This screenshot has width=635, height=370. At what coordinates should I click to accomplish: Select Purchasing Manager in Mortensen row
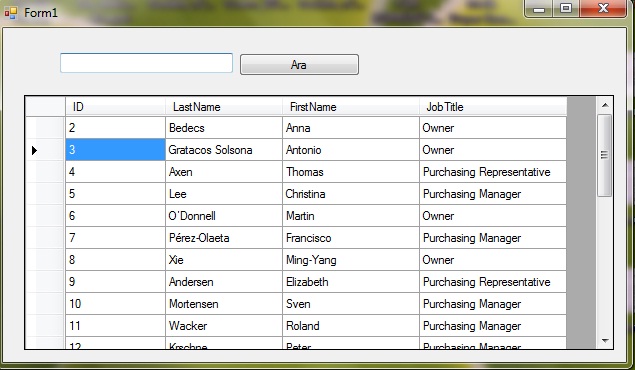click(x=493, y=304)
